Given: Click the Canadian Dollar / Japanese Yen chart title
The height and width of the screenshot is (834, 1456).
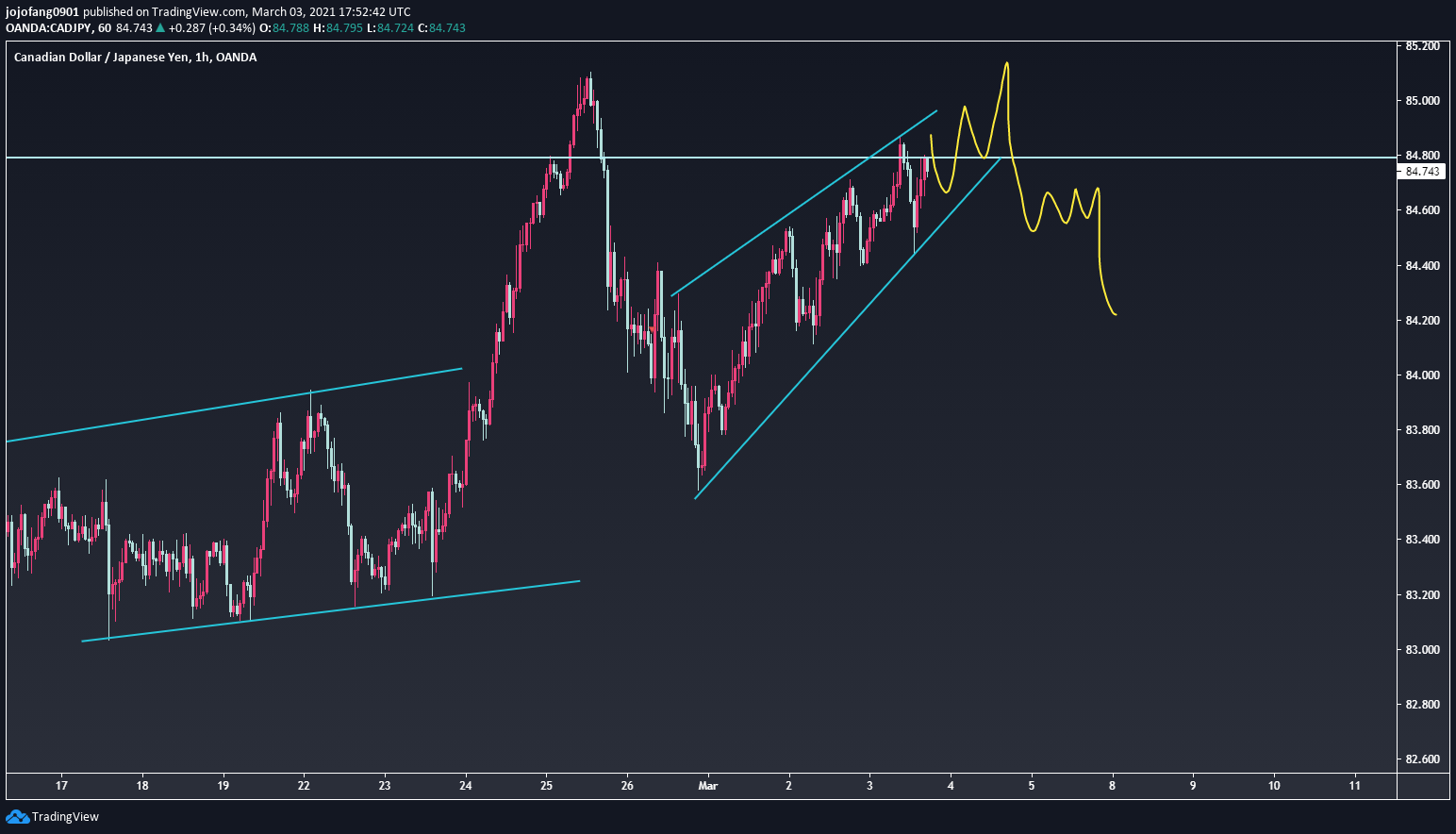Looking at the screenshot, I should 135,58.
